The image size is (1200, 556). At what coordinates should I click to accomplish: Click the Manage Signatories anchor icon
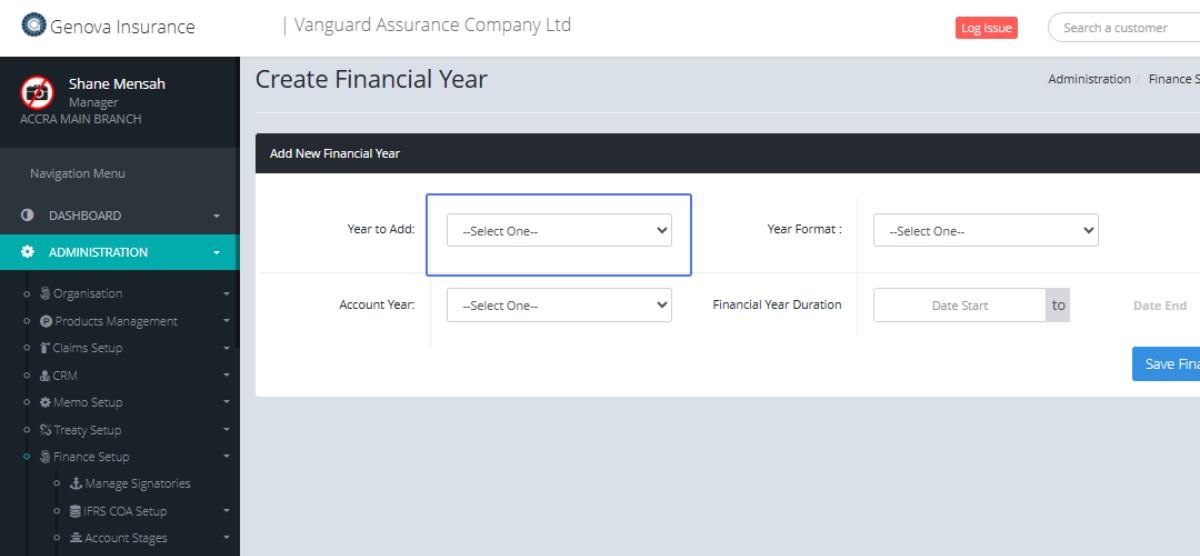tap(76, 484)
